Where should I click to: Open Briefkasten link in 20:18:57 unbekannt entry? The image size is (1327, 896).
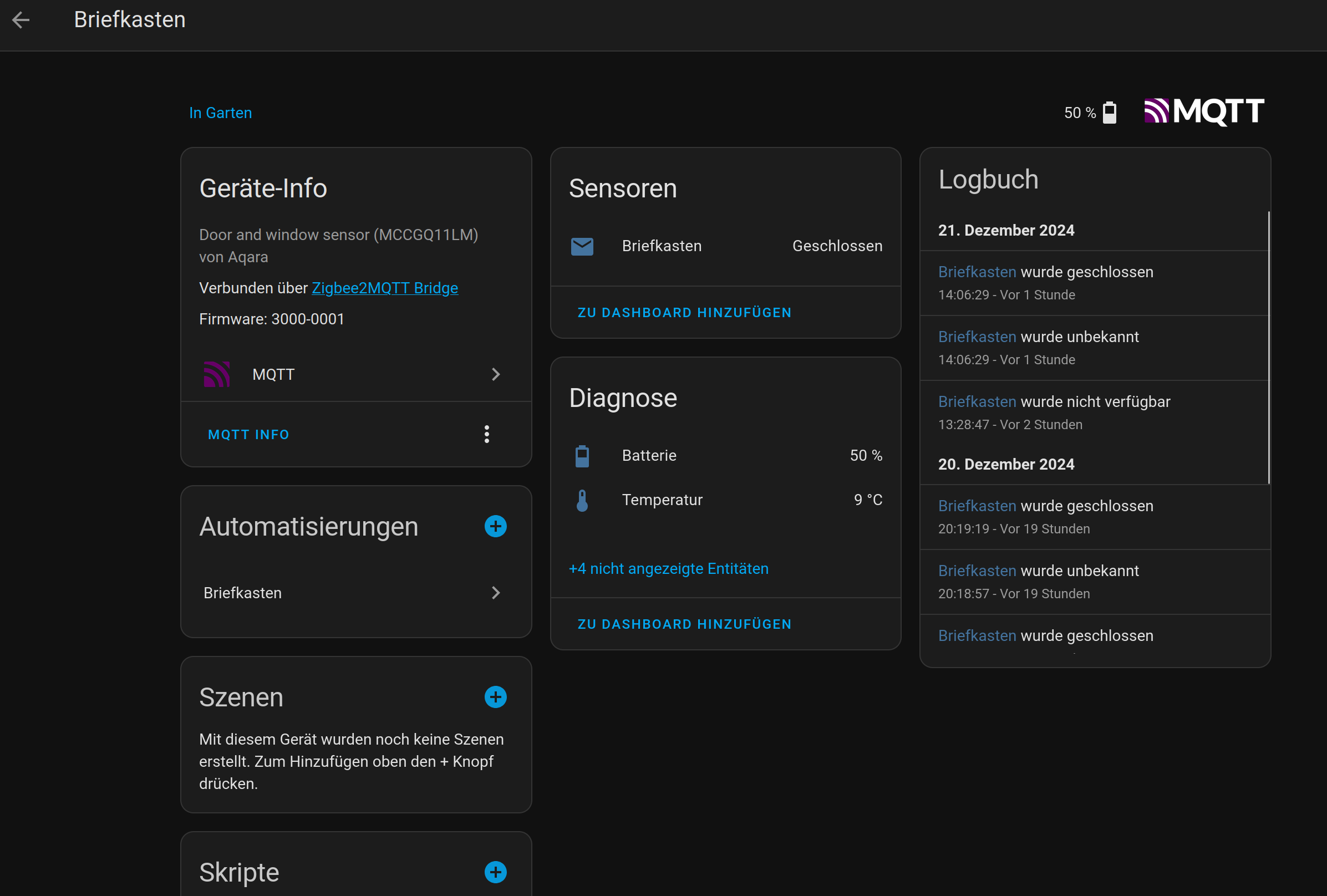coord(977,571)
